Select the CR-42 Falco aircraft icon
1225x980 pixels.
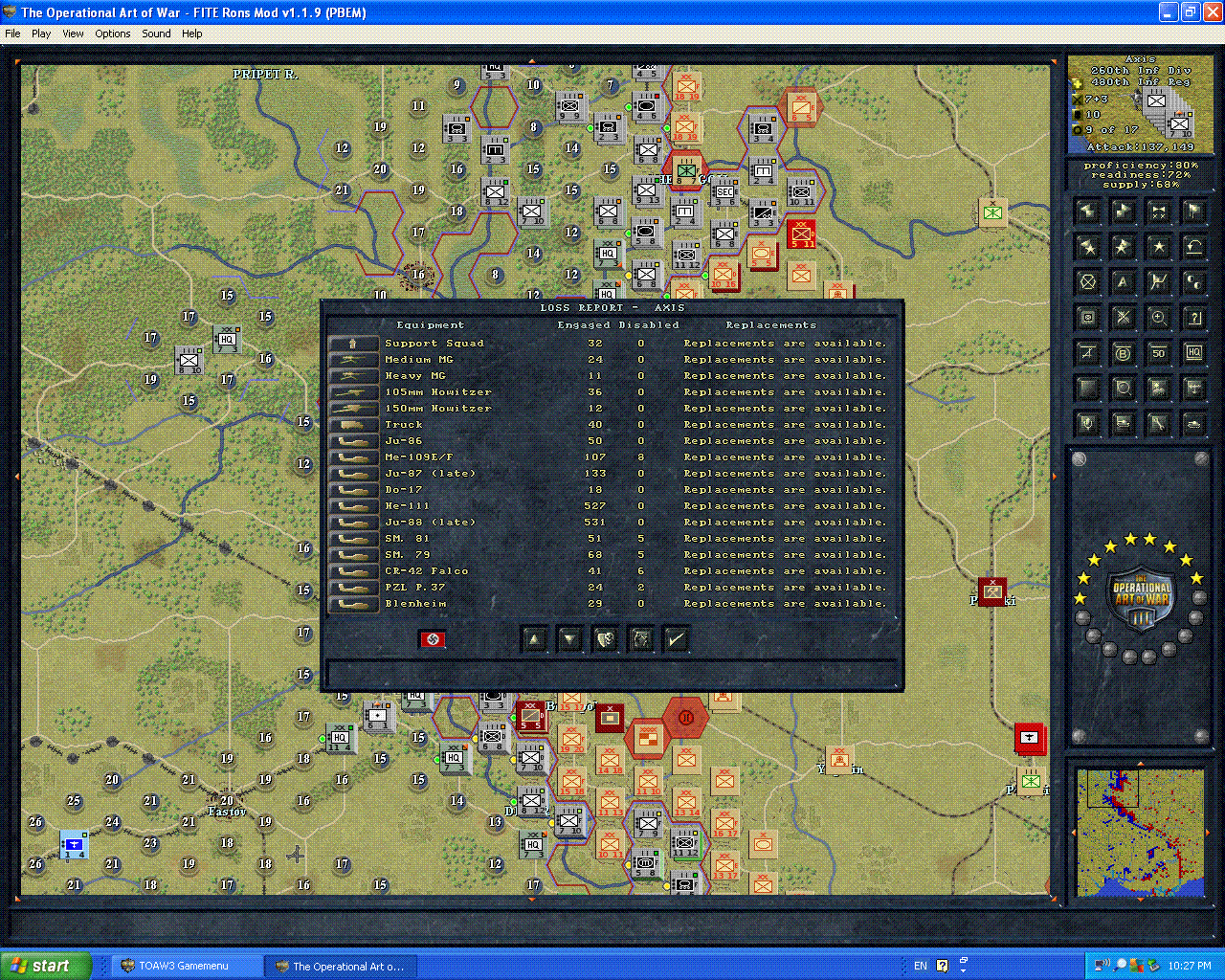pyautogui.click(x=353, y=570)
